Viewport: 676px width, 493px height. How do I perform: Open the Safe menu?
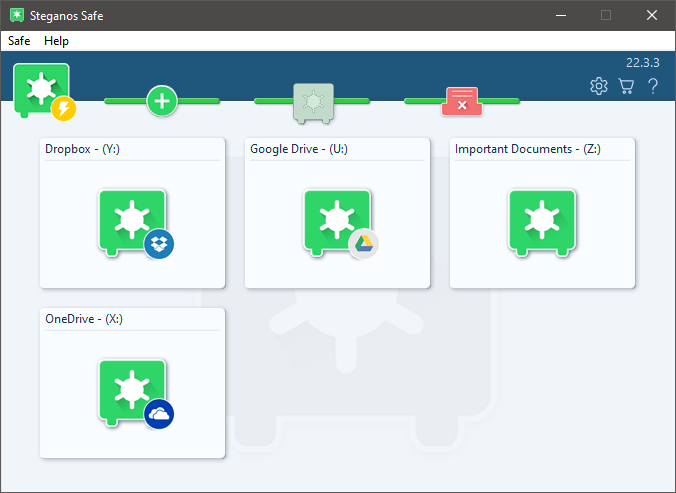19,41
